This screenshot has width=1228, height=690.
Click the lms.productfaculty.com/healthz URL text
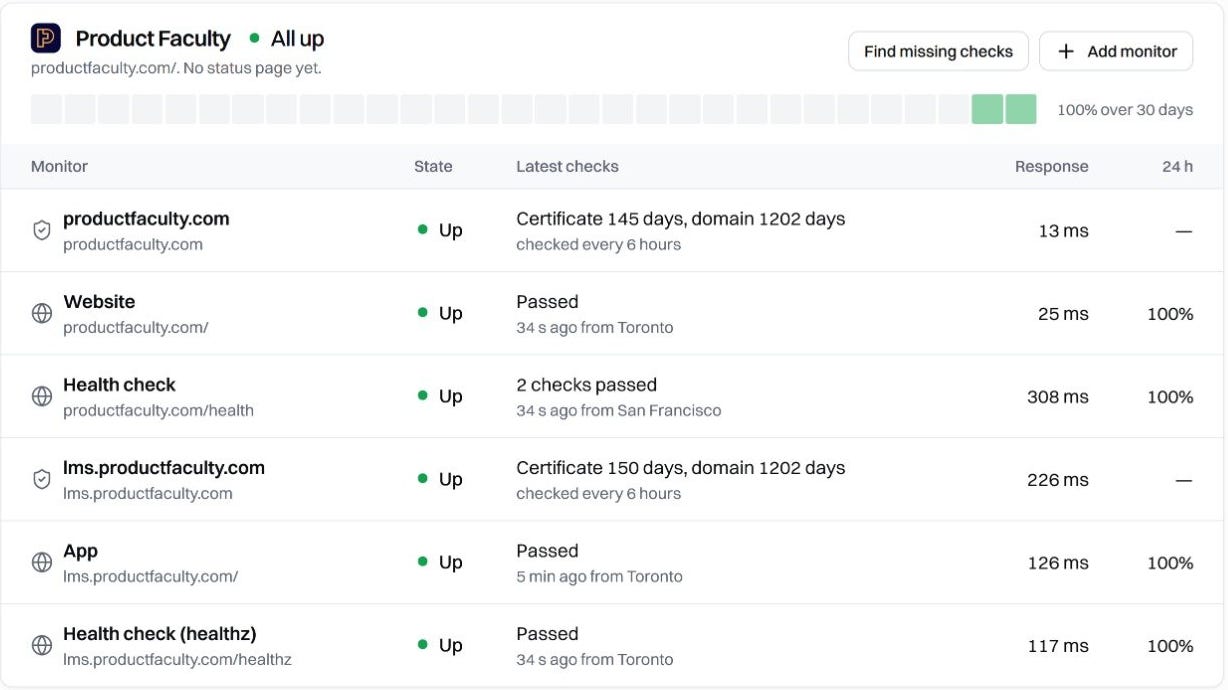coord(177,660)
